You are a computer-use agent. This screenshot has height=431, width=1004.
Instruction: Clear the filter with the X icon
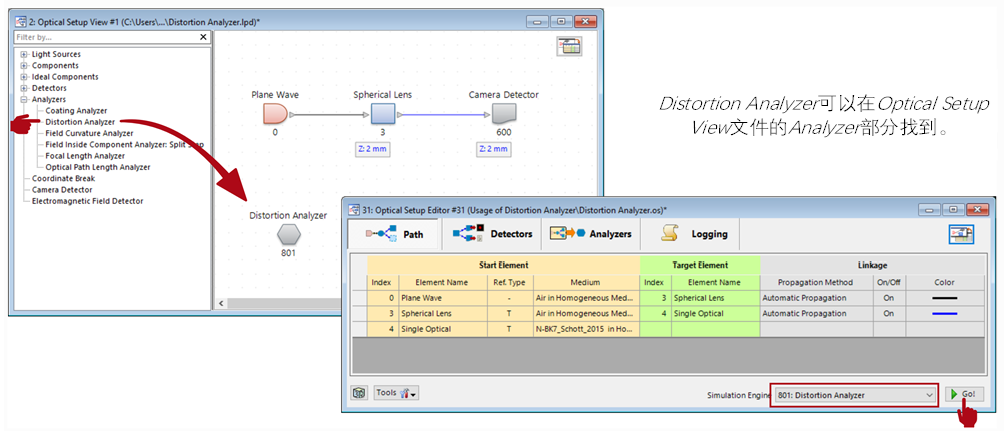(204, 37)
